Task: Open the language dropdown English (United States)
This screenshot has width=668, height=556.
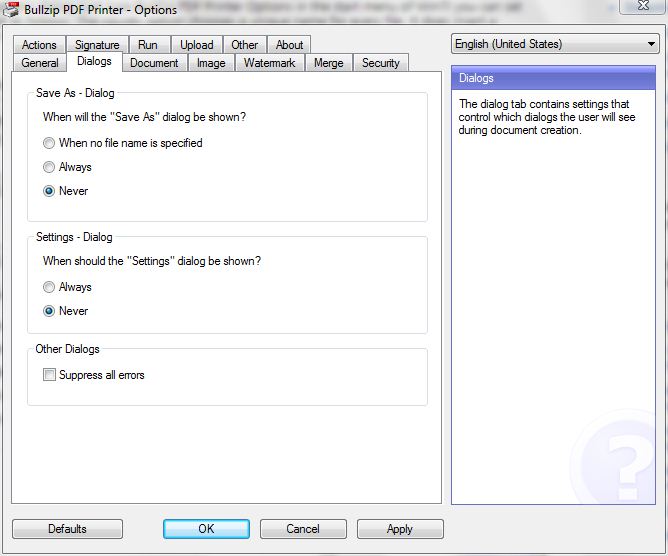Action: point(555,44)
